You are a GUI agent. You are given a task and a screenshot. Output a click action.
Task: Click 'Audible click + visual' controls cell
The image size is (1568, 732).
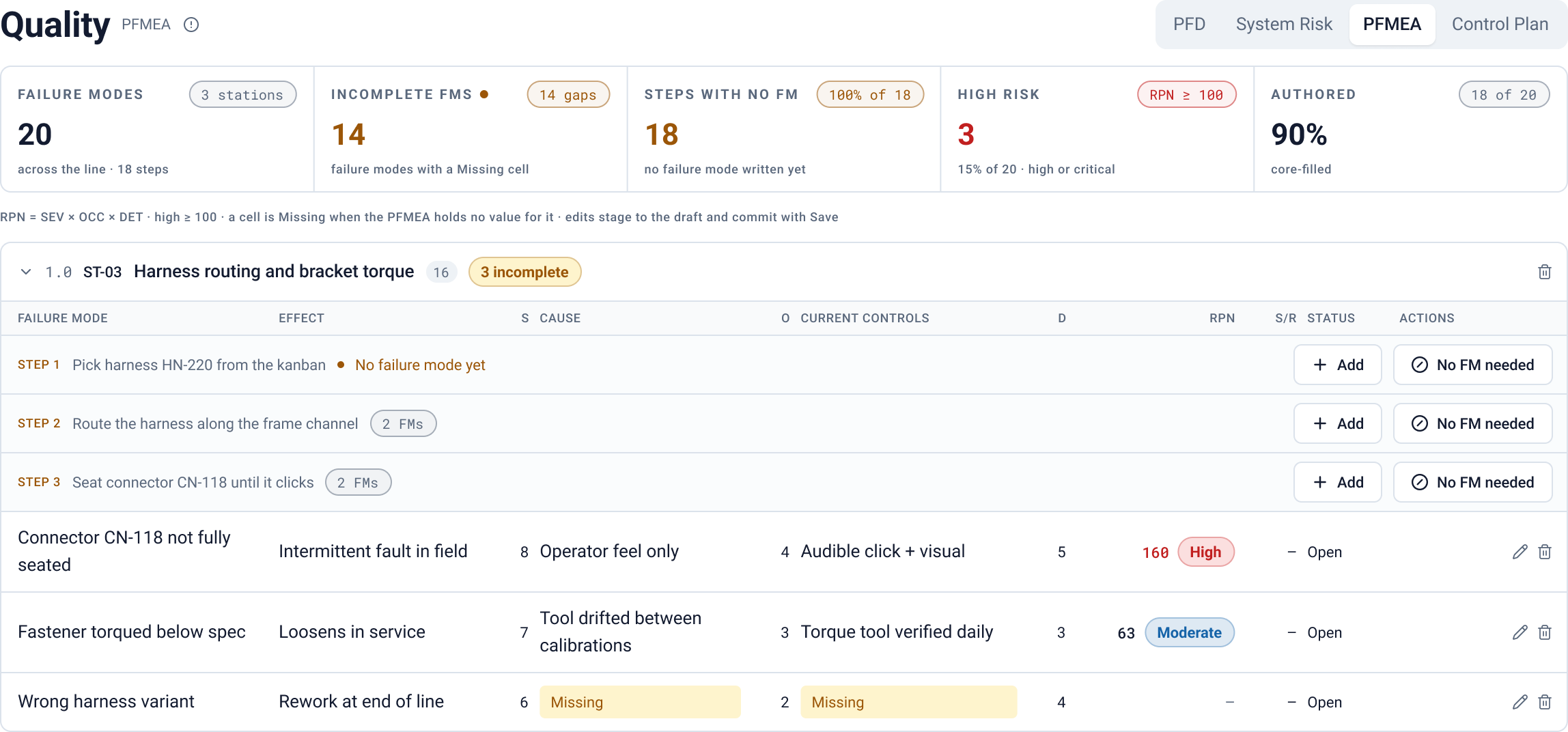[x=882, y=551]
